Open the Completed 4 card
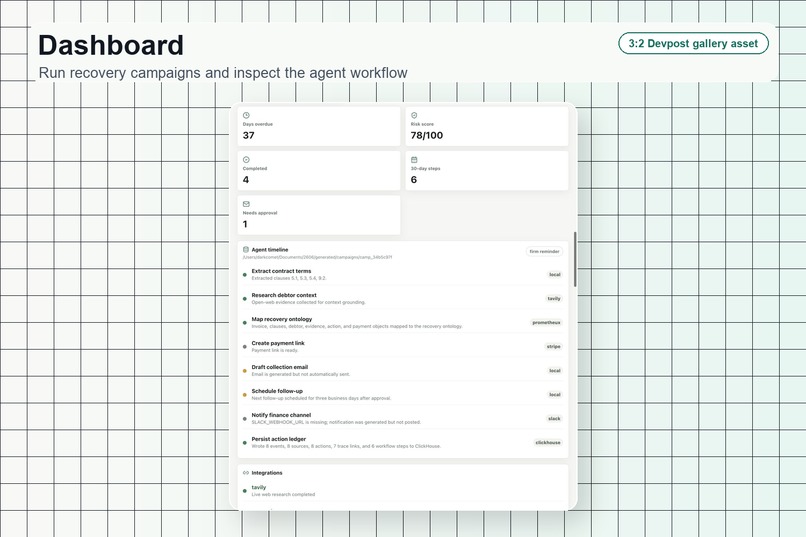806x537 pixels. tap(319, 171)
